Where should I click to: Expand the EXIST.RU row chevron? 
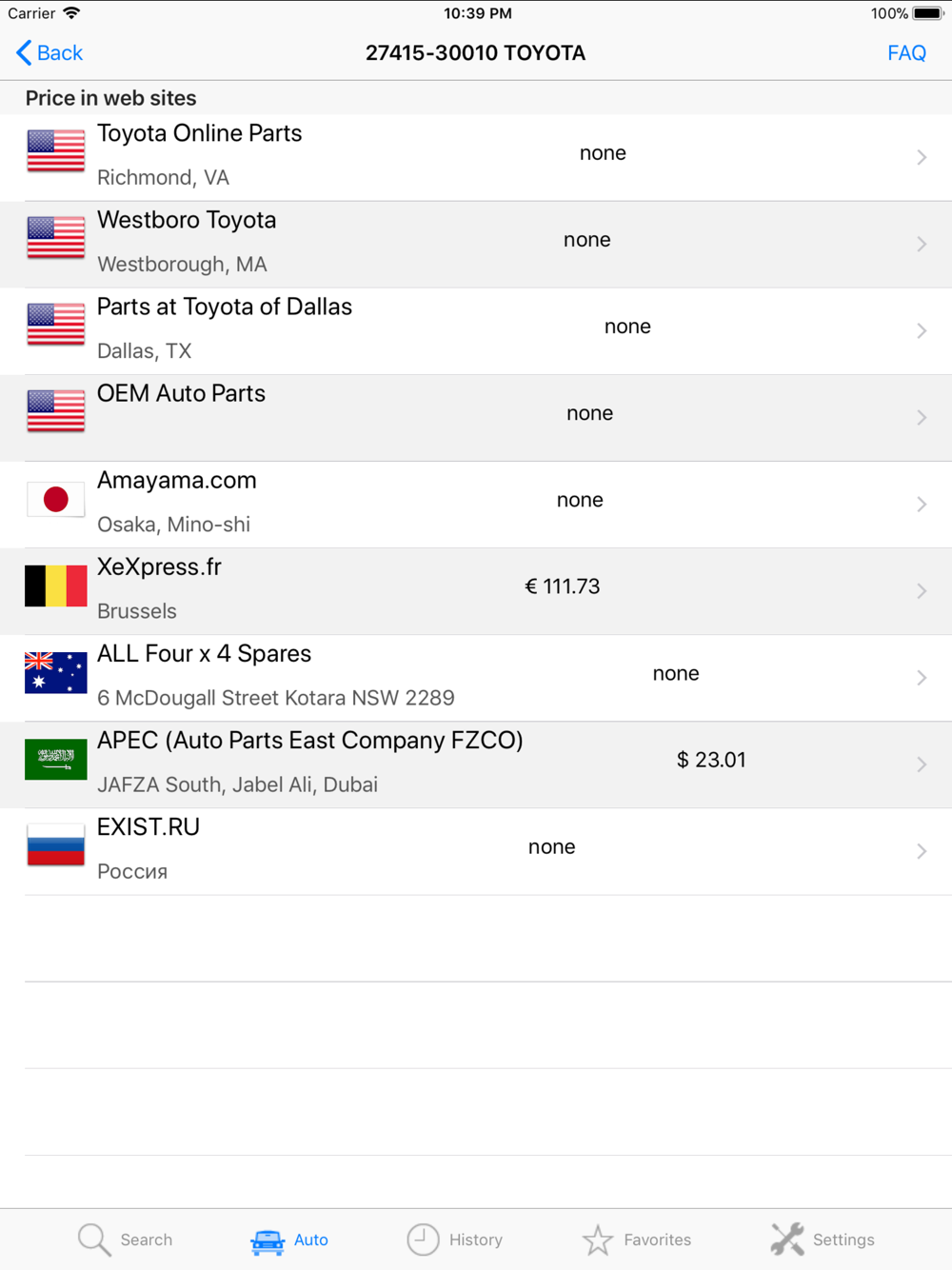(922, 851)
